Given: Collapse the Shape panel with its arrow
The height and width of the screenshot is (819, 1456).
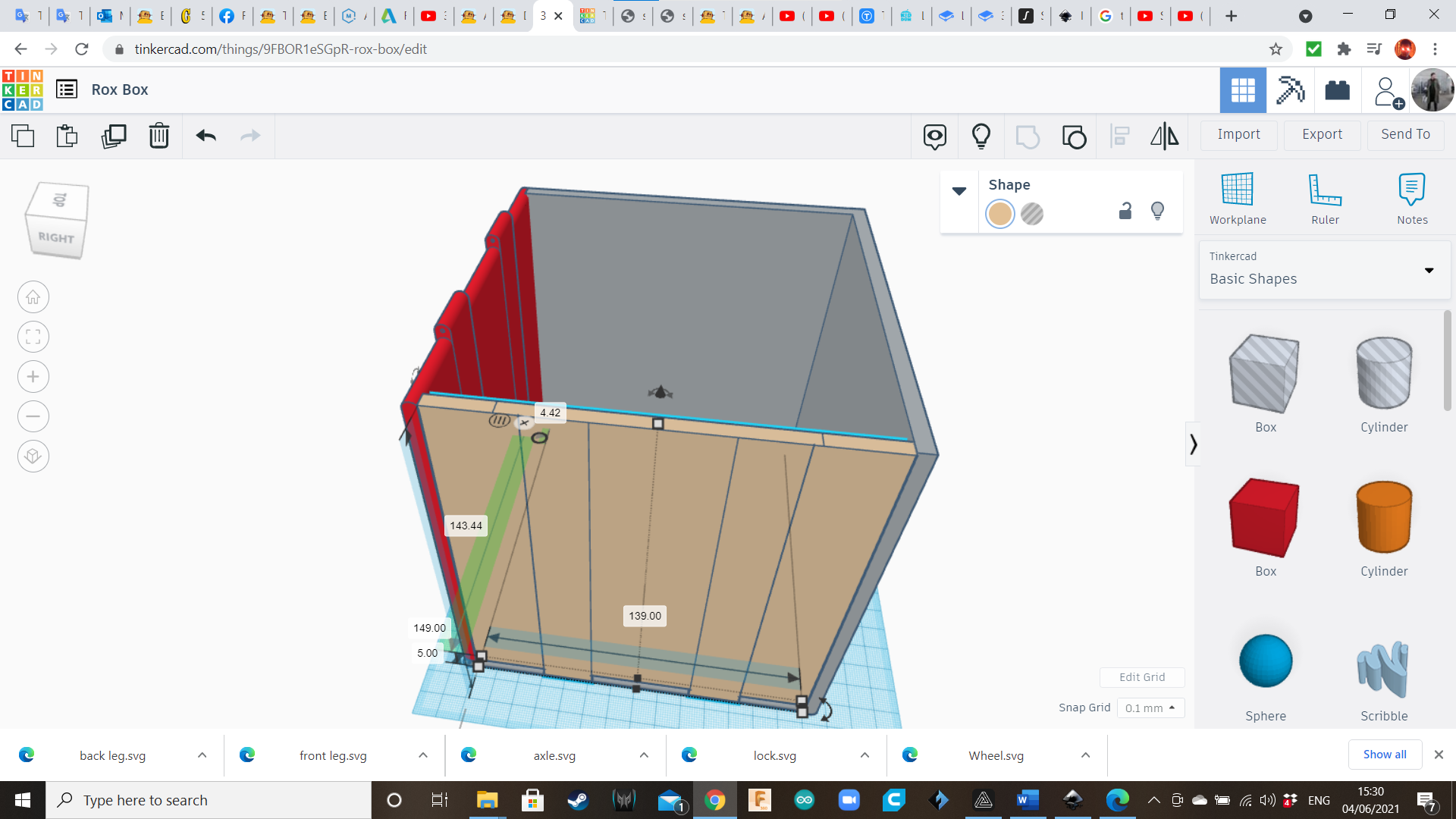Looking at the screenshot, I should click(959, 191).
